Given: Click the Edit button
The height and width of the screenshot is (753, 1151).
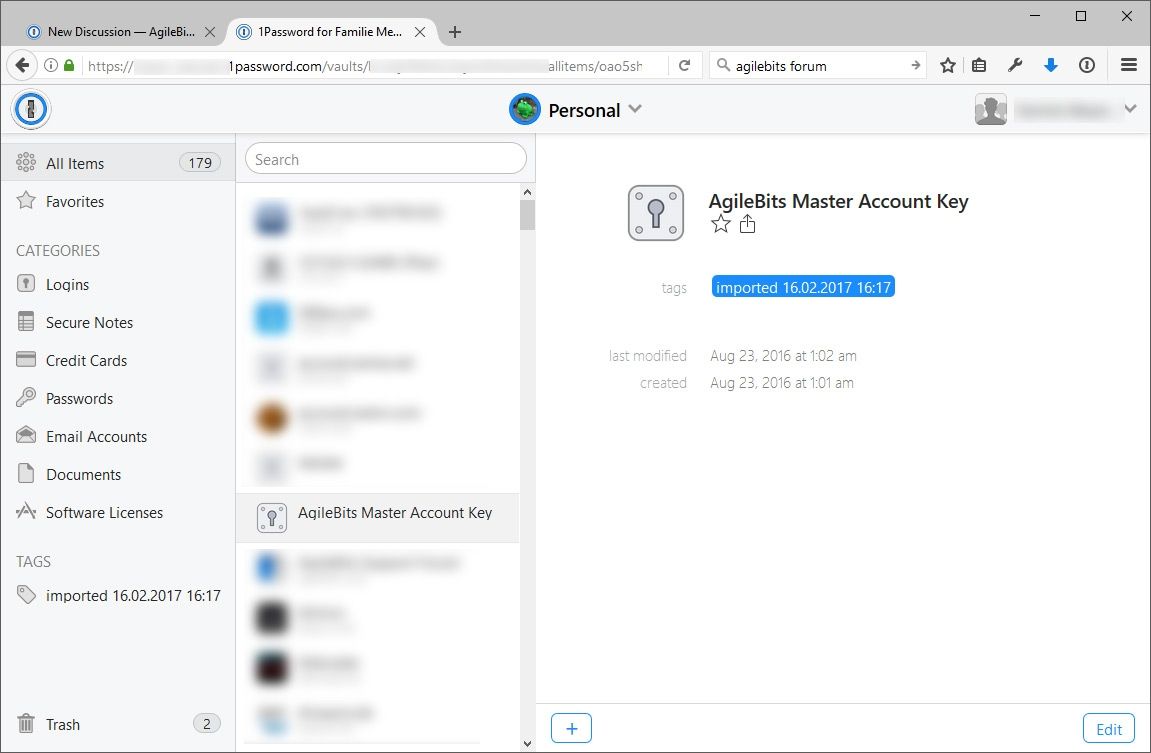Looking at the screenshot, I should [1108, 729].
